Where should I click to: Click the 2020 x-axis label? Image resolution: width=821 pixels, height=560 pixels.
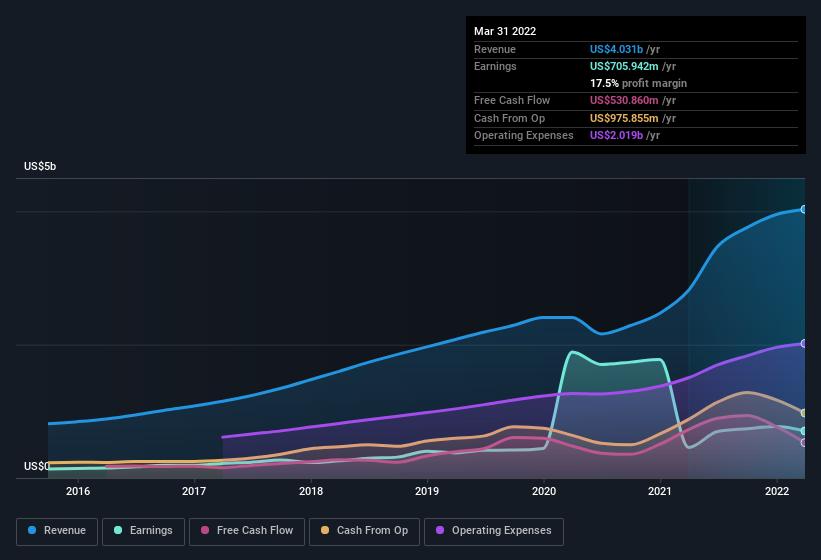(x=543, y=491)
